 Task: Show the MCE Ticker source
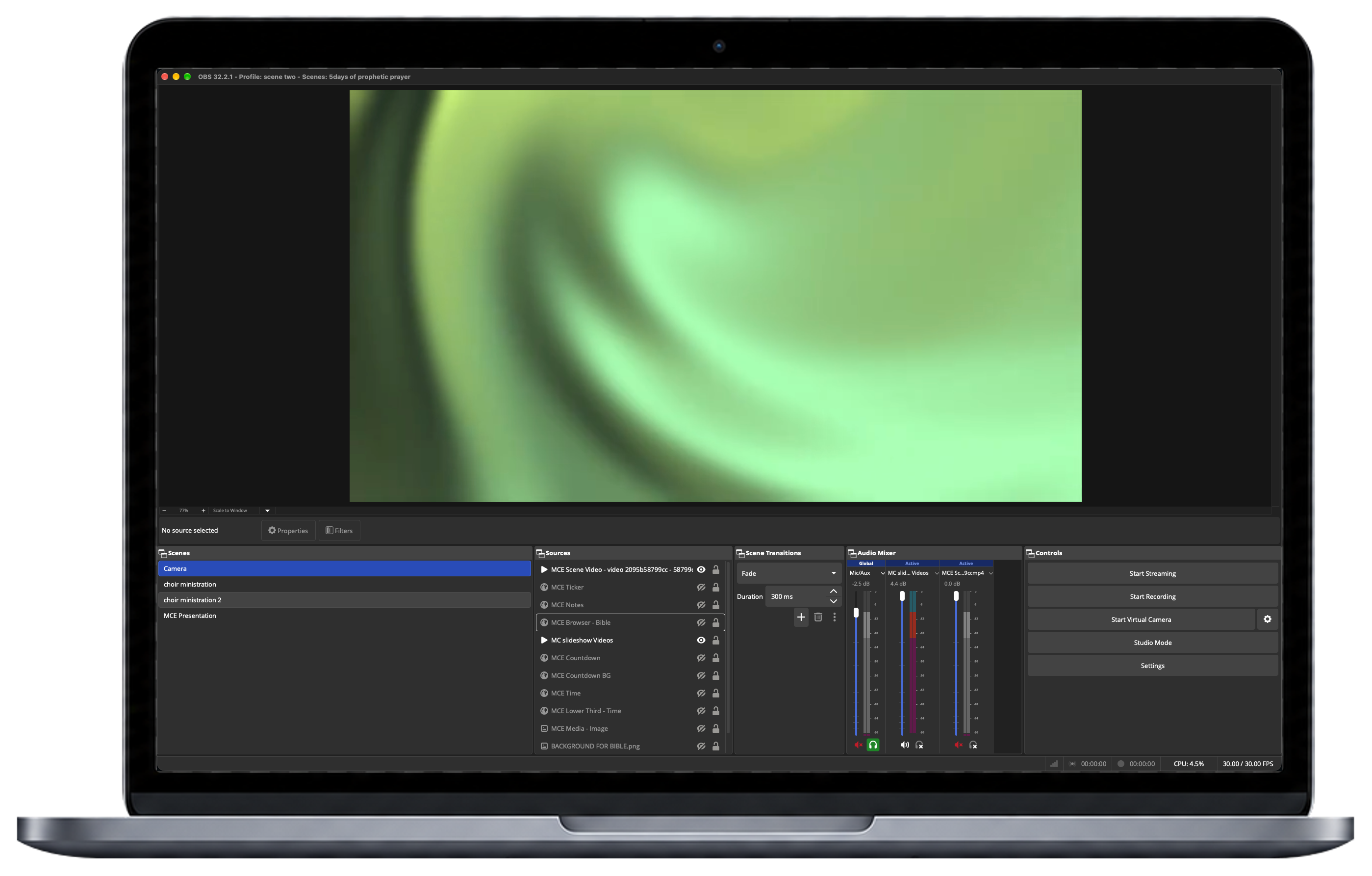(701, 587)
